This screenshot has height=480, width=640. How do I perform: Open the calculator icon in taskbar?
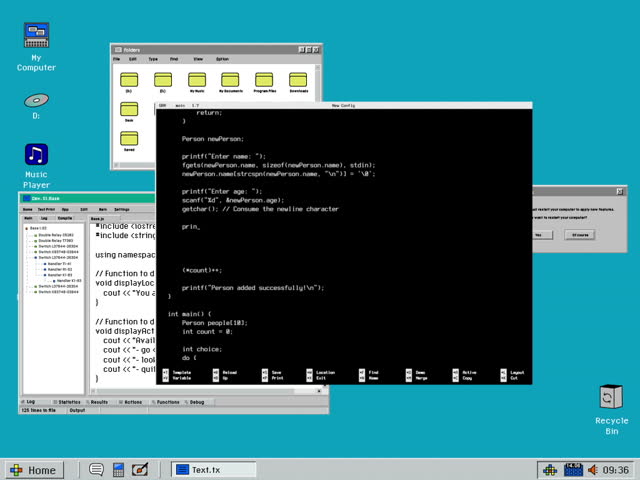(x=118, y=469)
